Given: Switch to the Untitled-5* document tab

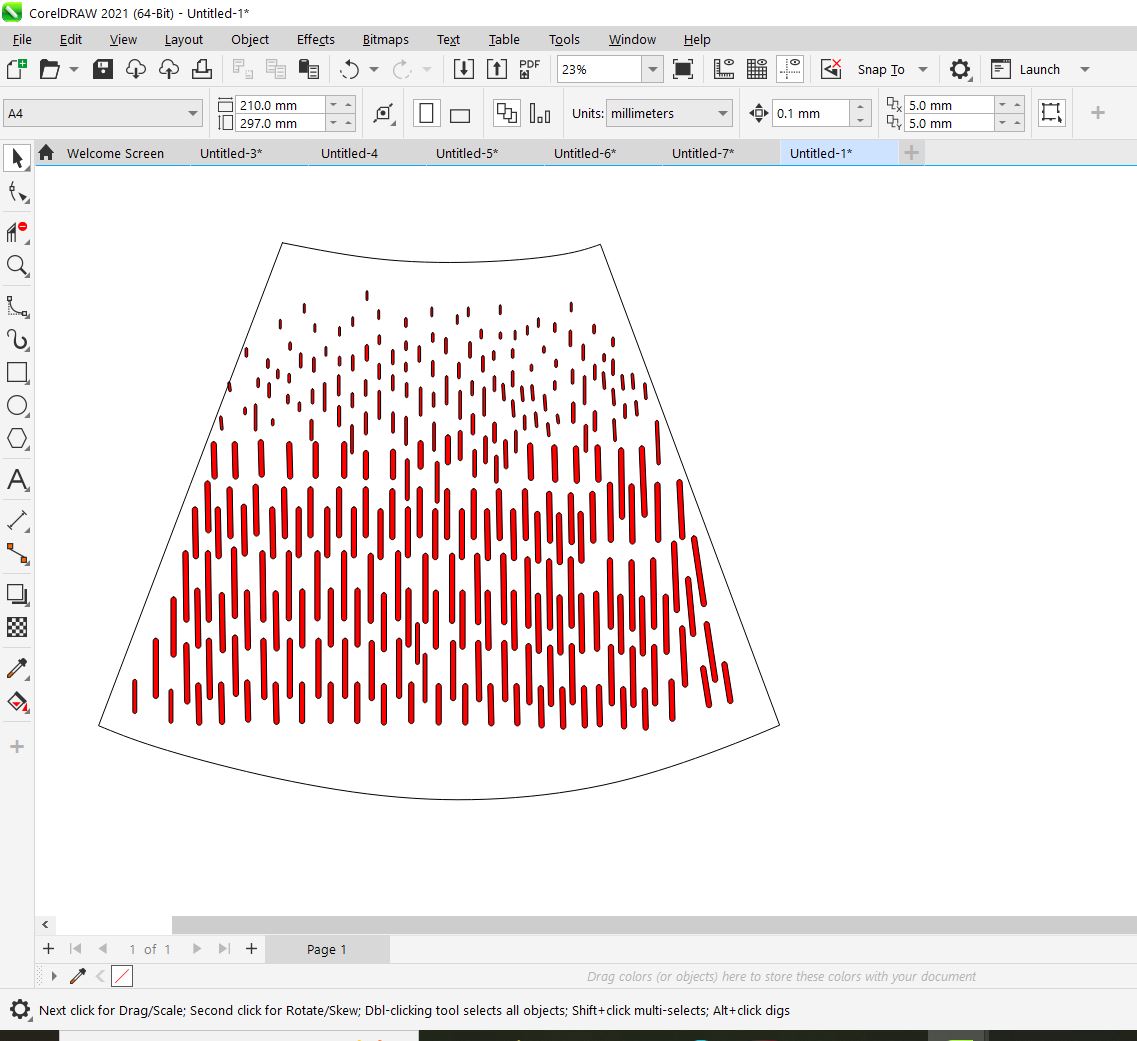Looking at the screenshot, I should (467, 153).
